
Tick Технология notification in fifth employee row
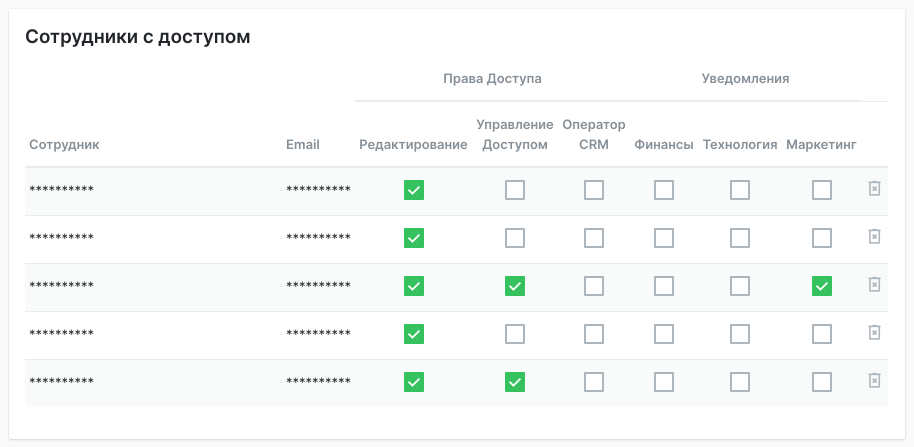(x=740, y=382)
